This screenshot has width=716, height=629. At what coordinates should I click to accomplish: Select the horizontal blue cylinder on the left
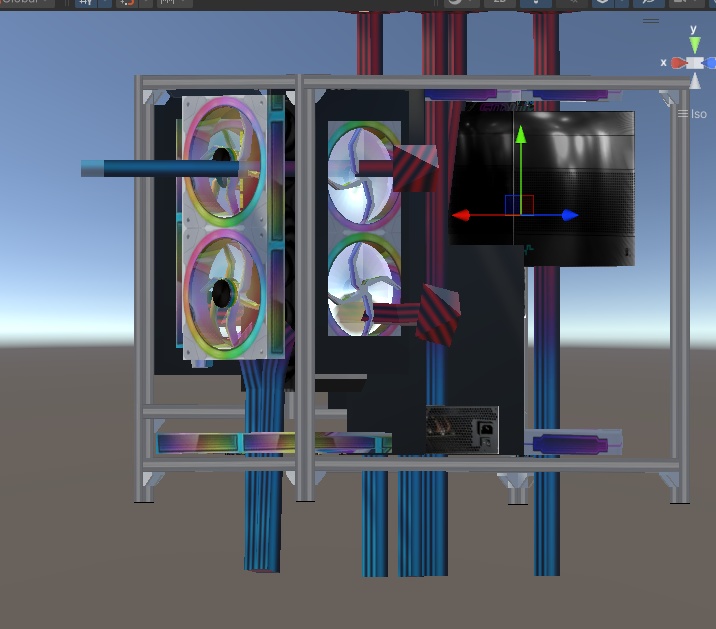[x=160, y=168]
